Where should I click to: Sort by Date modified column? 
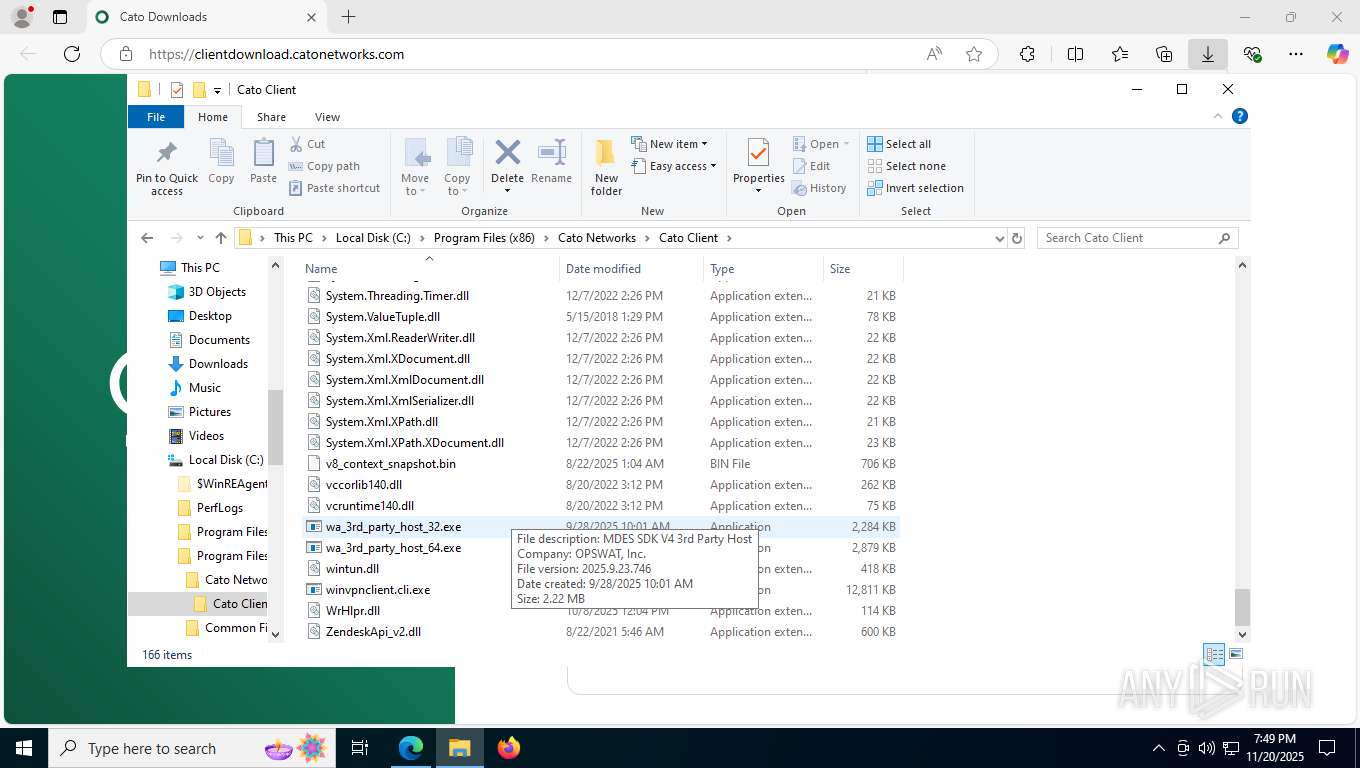631,268
